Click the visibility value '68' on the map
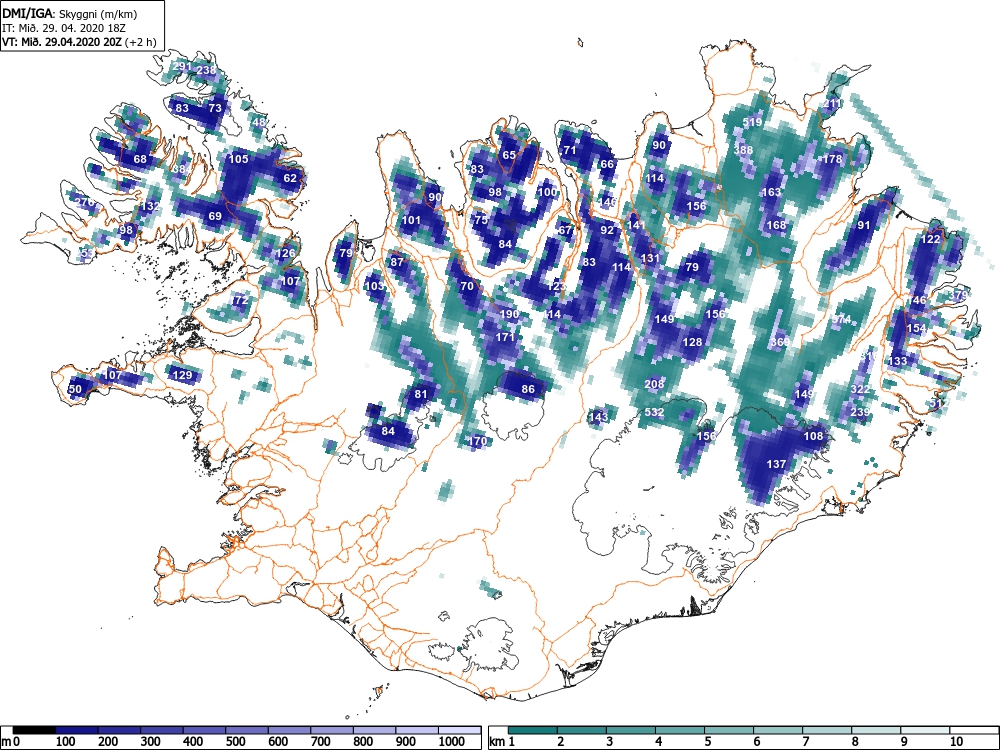This screenshot has width=1000, height=750. coord(140,159)
